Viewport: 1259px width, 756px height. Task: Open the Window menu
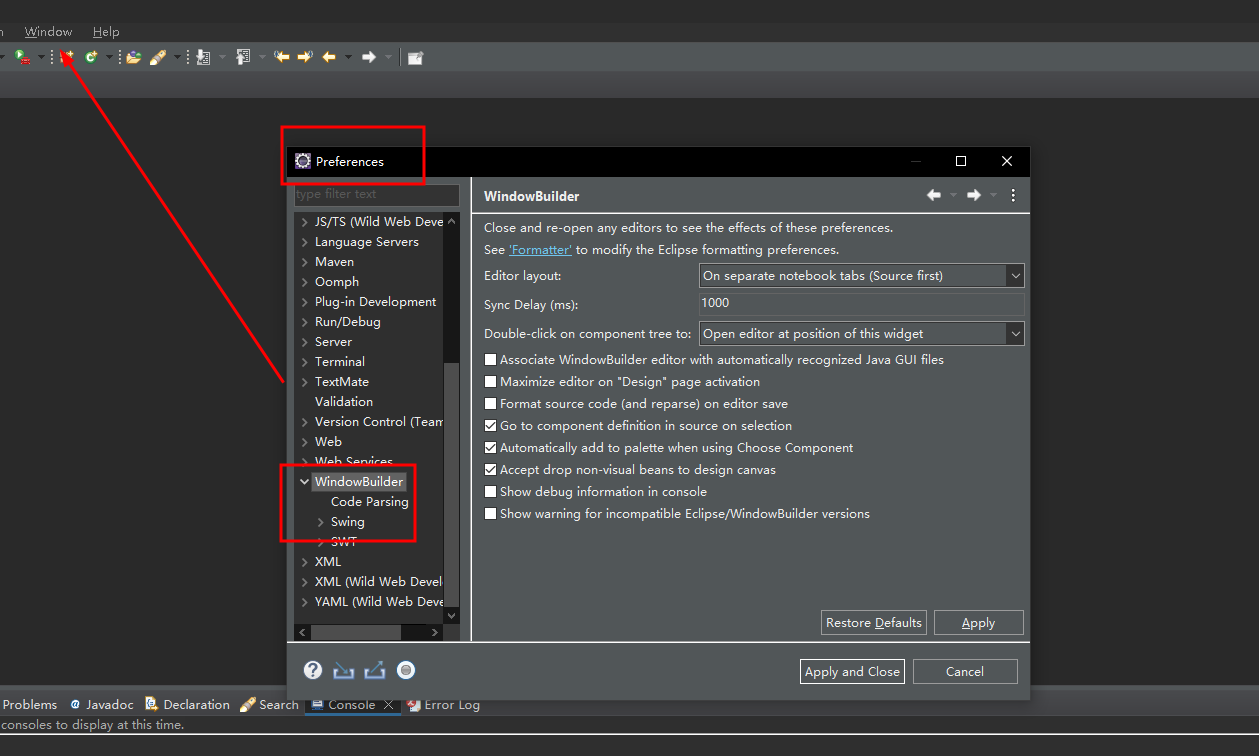click(48, 31)
